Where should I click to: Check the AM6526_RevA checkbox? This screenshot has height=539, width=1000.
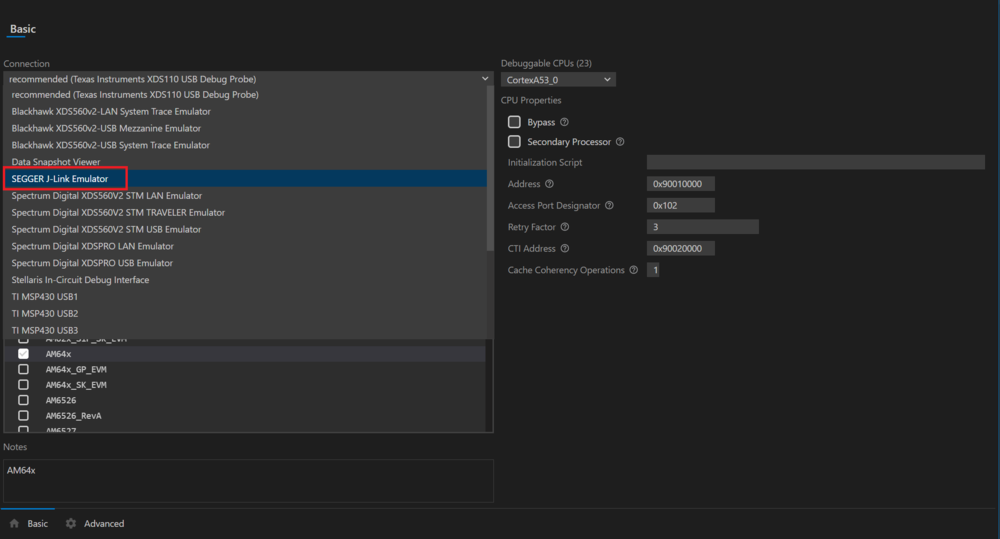point(23,415)
